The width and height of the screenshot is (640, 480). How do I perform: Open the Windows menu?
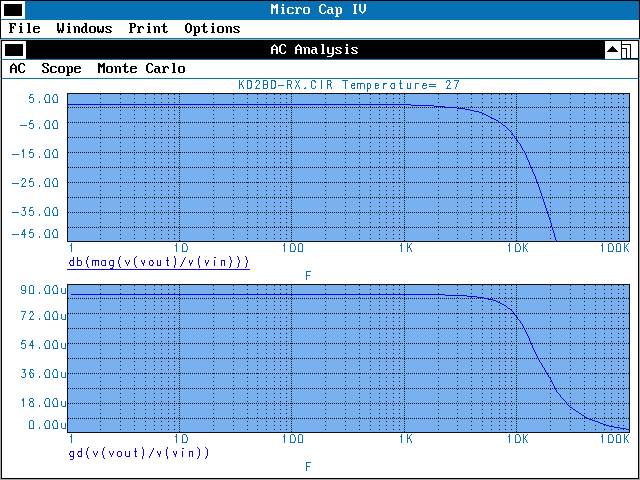pyautogui.click(x=84, y=29)
